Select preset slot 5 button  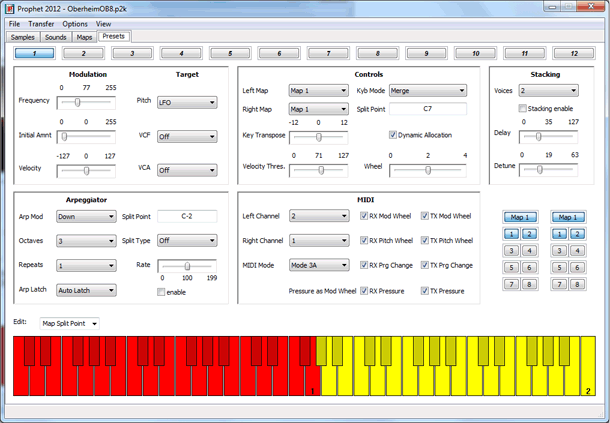[x=230, y=53]
